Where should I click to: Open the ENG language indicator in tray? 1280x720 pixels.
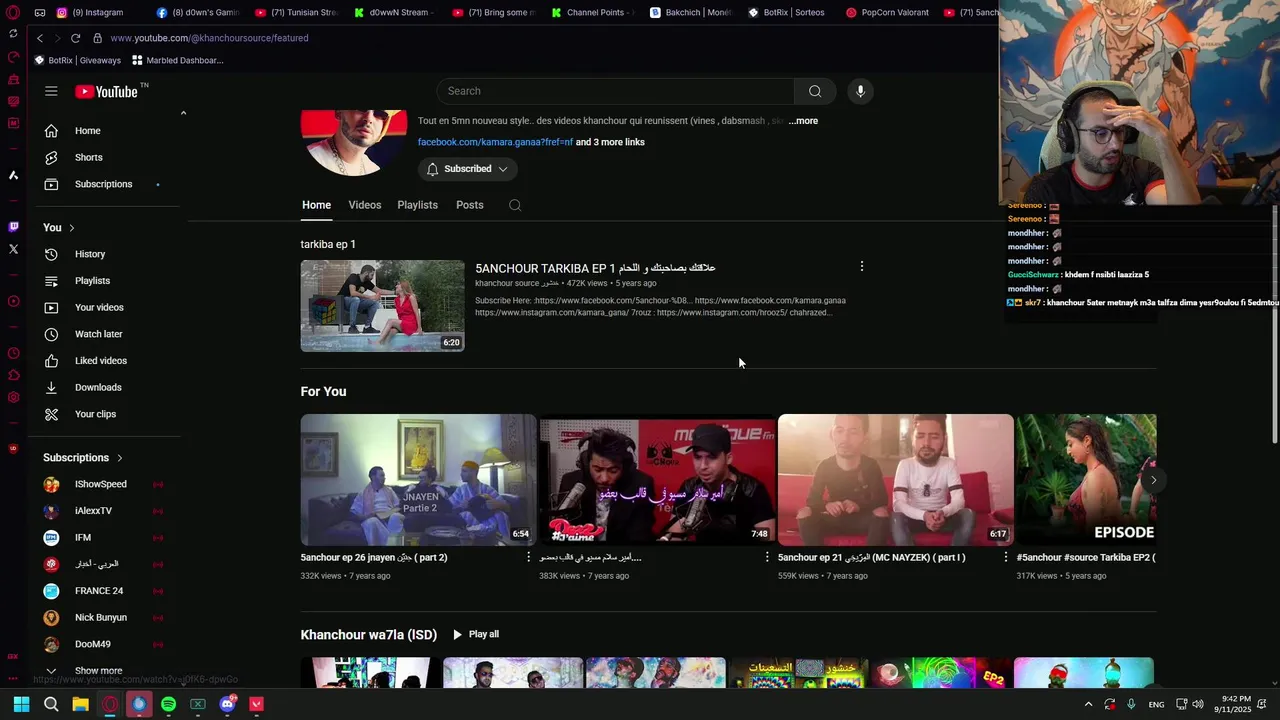[1156, 704]
